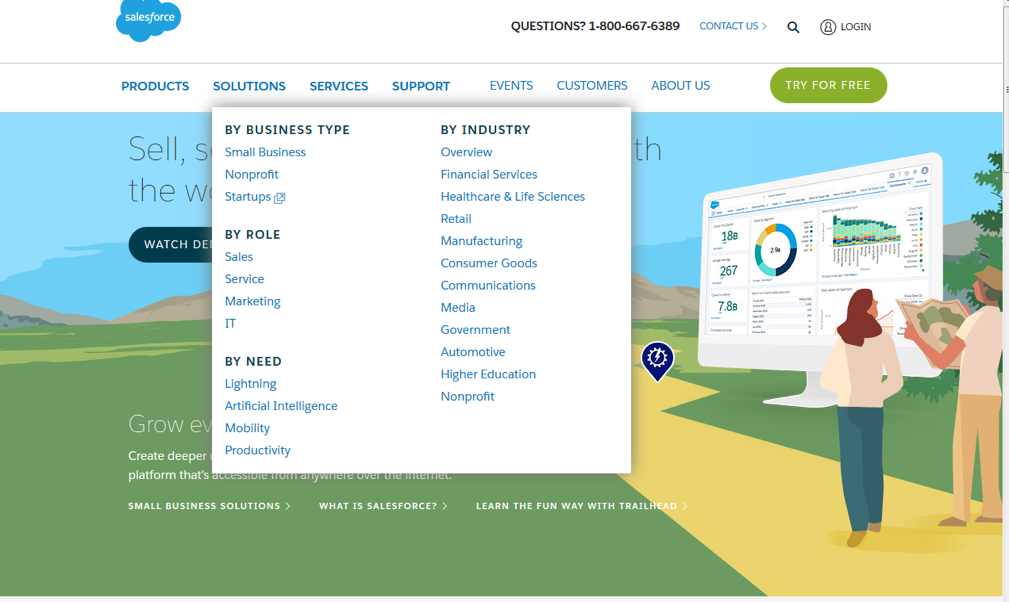Open the Startups link
The height and width of the screenshot is (602, 1009).
coord(248,197)
